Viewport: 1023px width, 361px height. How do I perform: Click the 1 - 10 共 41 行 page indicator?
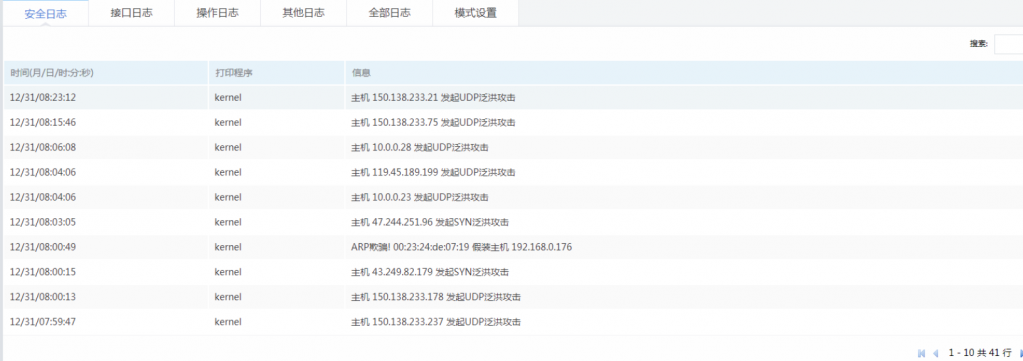[979, 353]
